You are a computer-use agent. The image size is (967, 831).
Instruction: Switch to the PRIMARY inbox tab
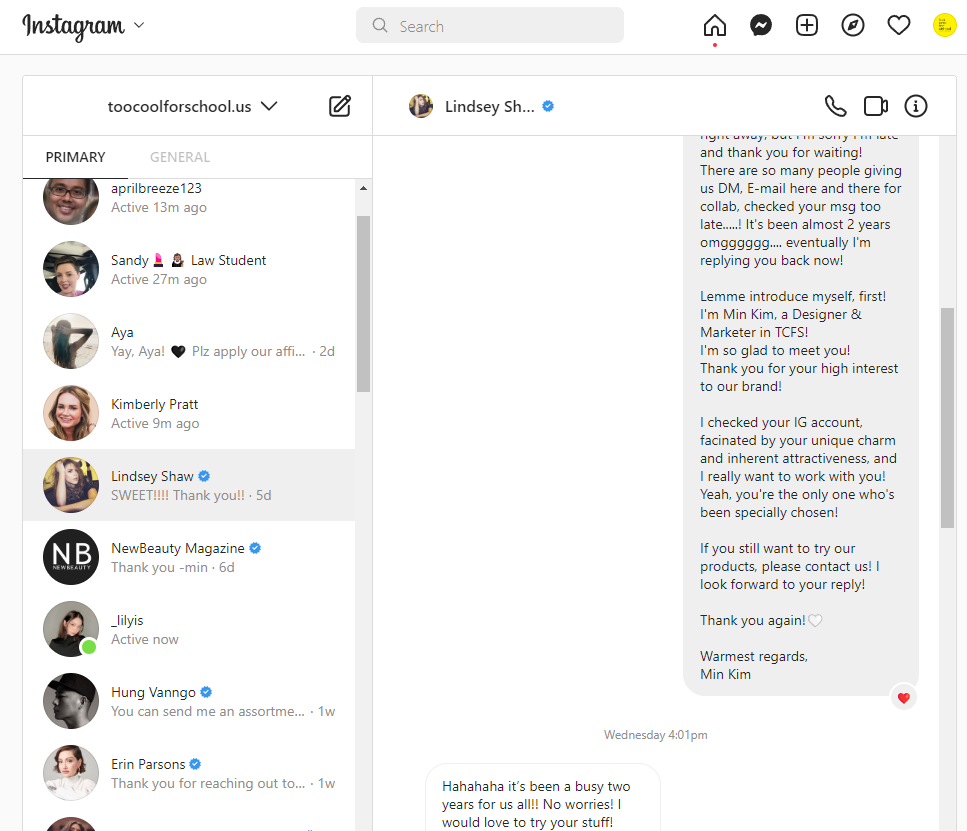click(x=75, y=157)
